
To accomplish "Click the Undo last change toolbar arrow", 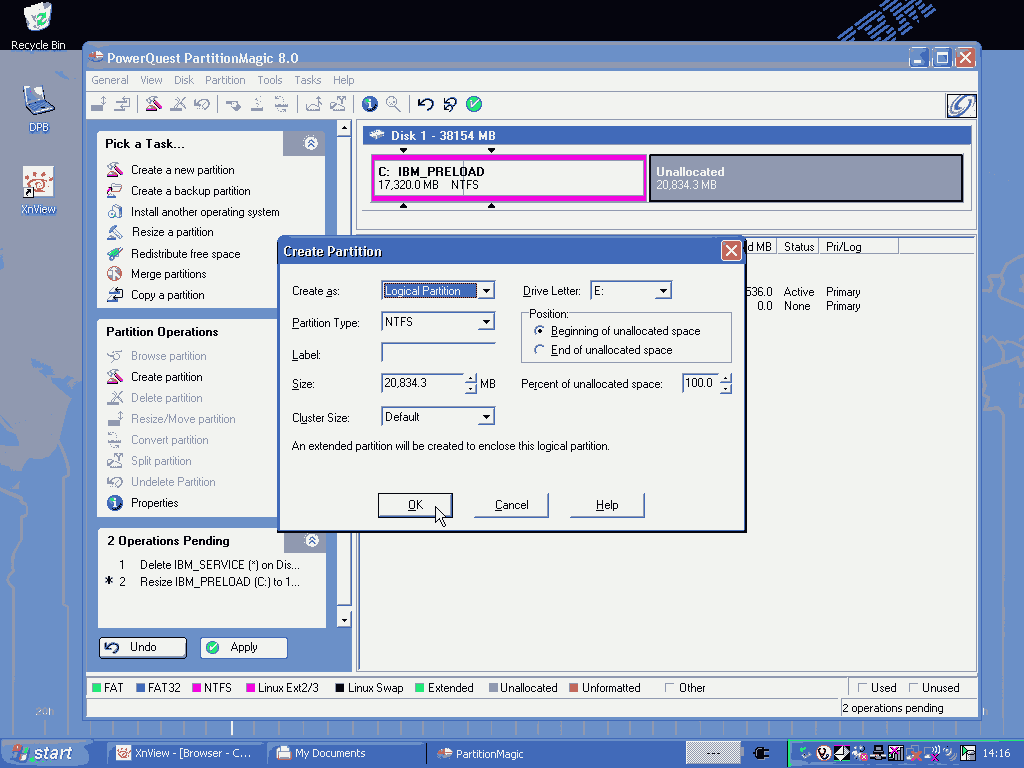I will (426, 104).
